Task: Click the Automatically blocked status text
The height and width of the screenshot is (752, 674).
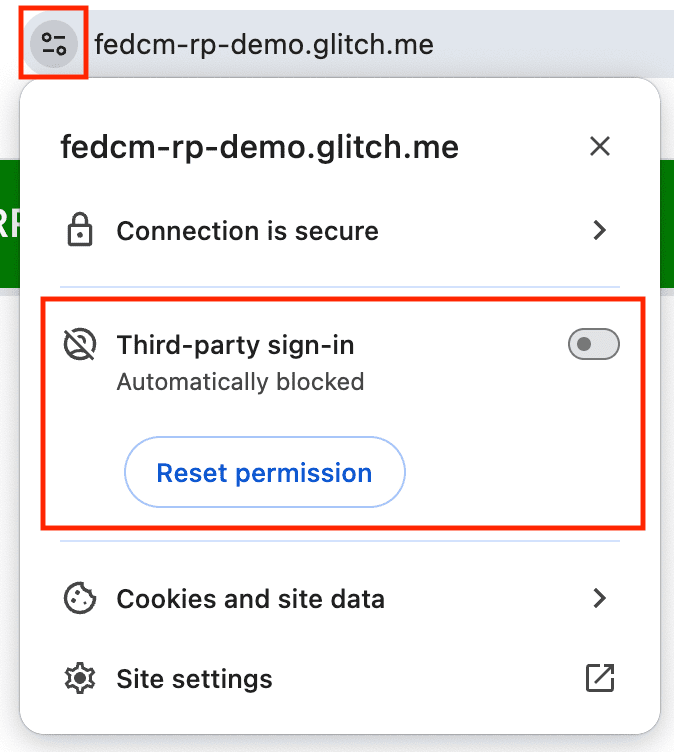Action: tap(240, 381)
